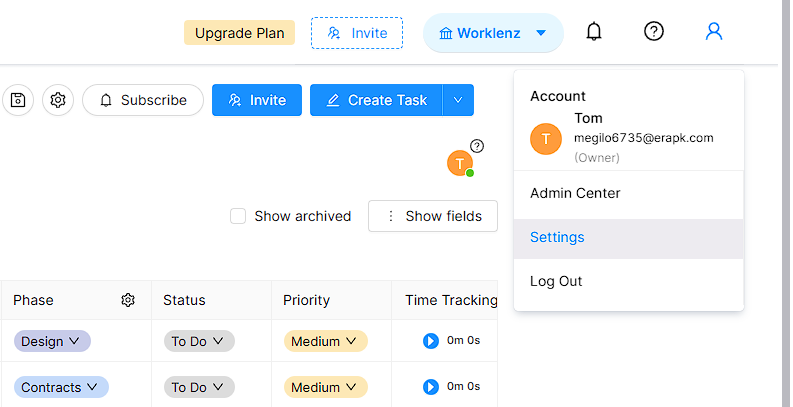
Task: Click Log Out in account menu
Action: coord(556,281)
